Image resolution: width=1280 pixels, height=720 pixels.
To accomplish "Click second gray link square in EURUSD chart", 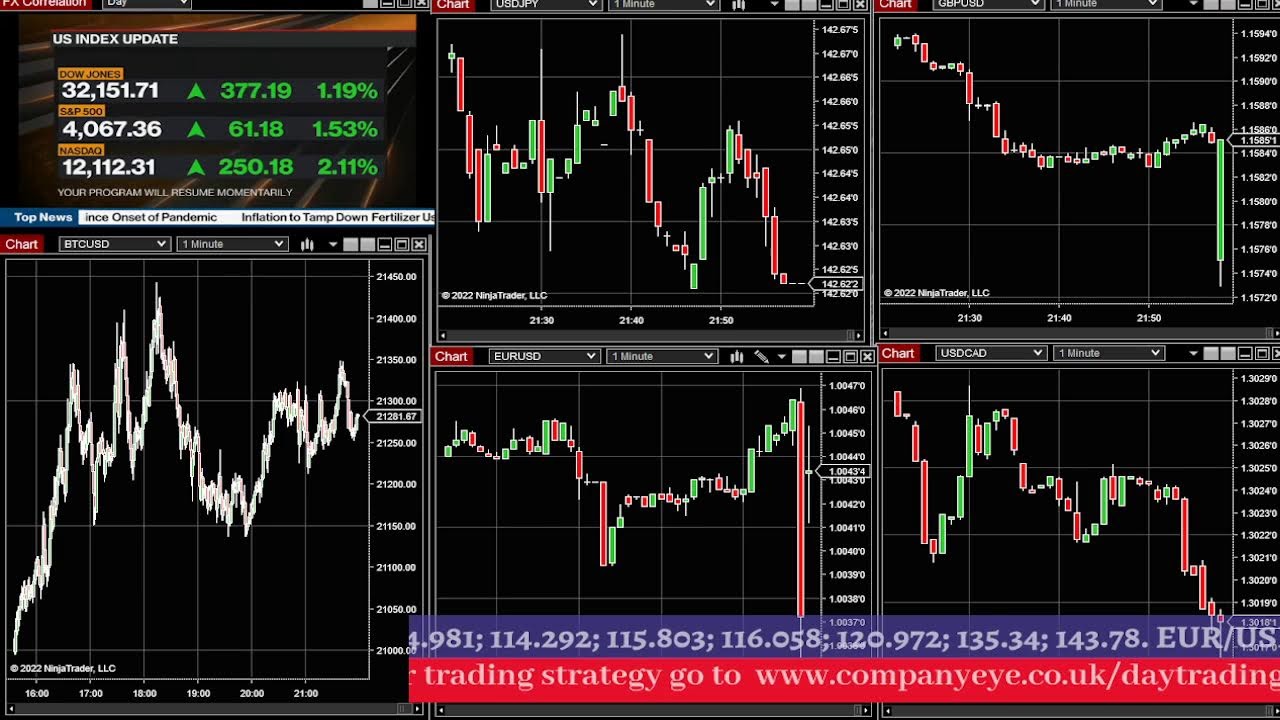I will coord(816,357).
